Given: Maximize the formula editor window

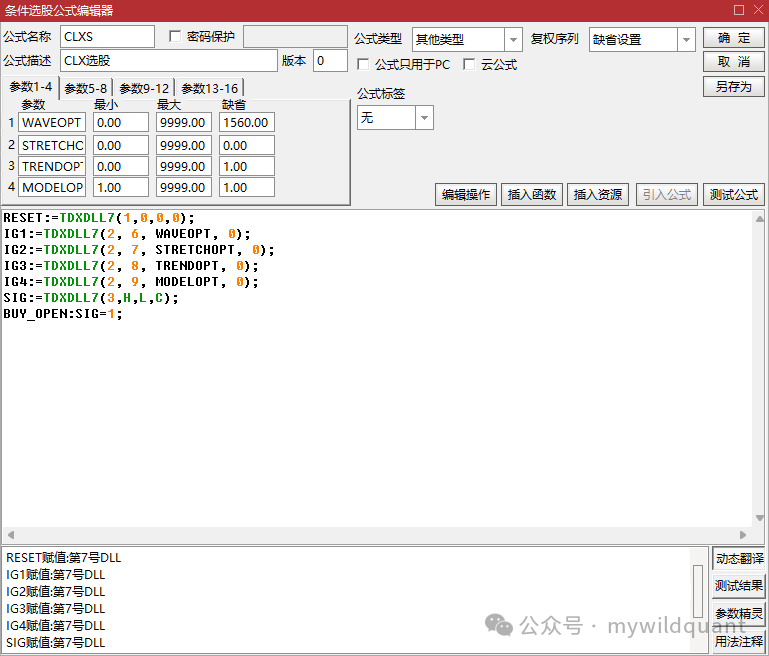Looking at the screenshot, I should (739, 10).
